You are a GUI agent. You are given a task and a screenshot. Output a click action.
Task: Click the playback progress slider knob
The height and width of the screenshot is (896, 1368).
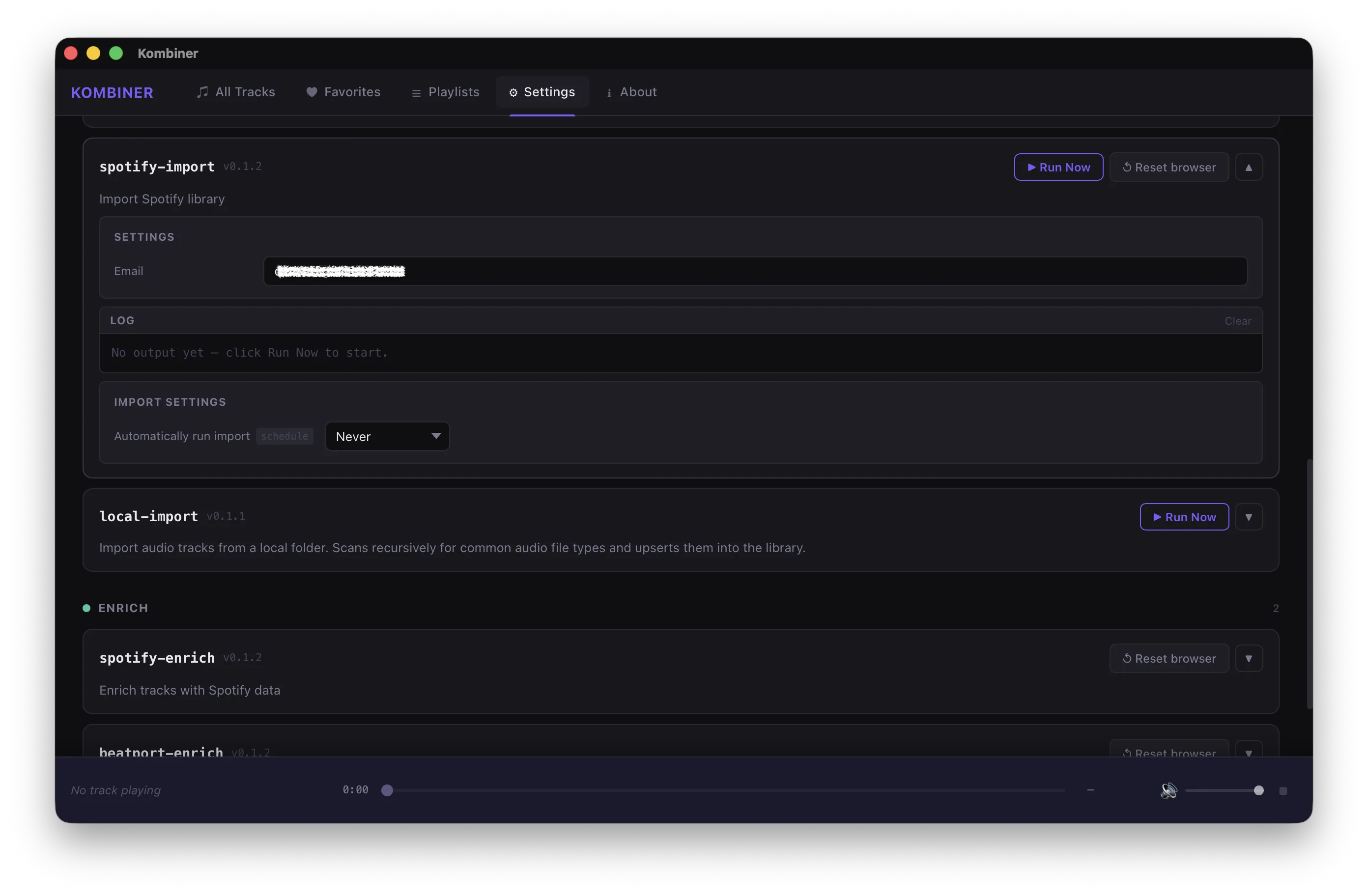[387, 790]
